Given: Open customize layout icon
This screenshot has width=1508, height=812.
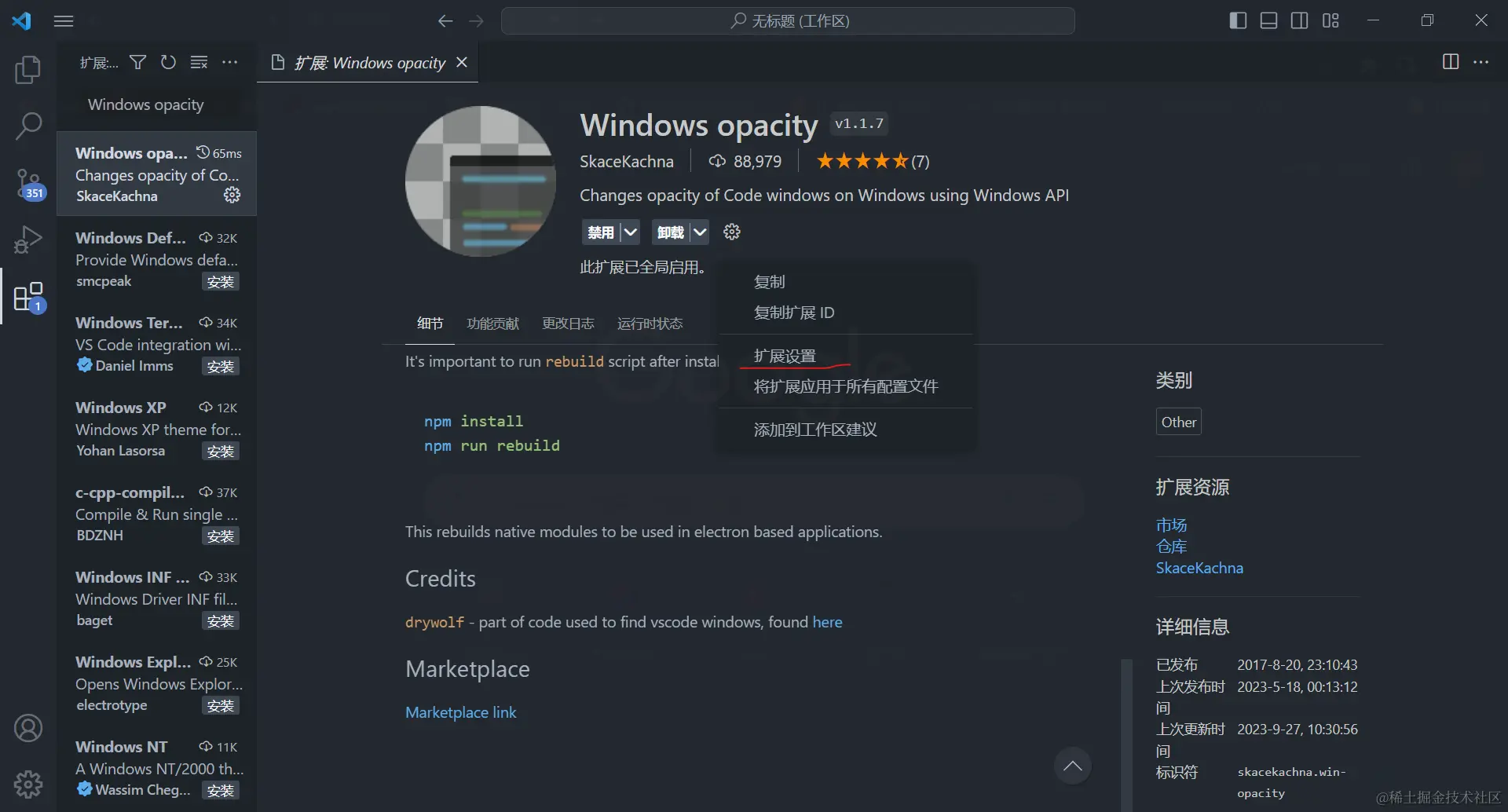Looking at the screenshot, I should pyautogui.click(x=1330, y=20).
